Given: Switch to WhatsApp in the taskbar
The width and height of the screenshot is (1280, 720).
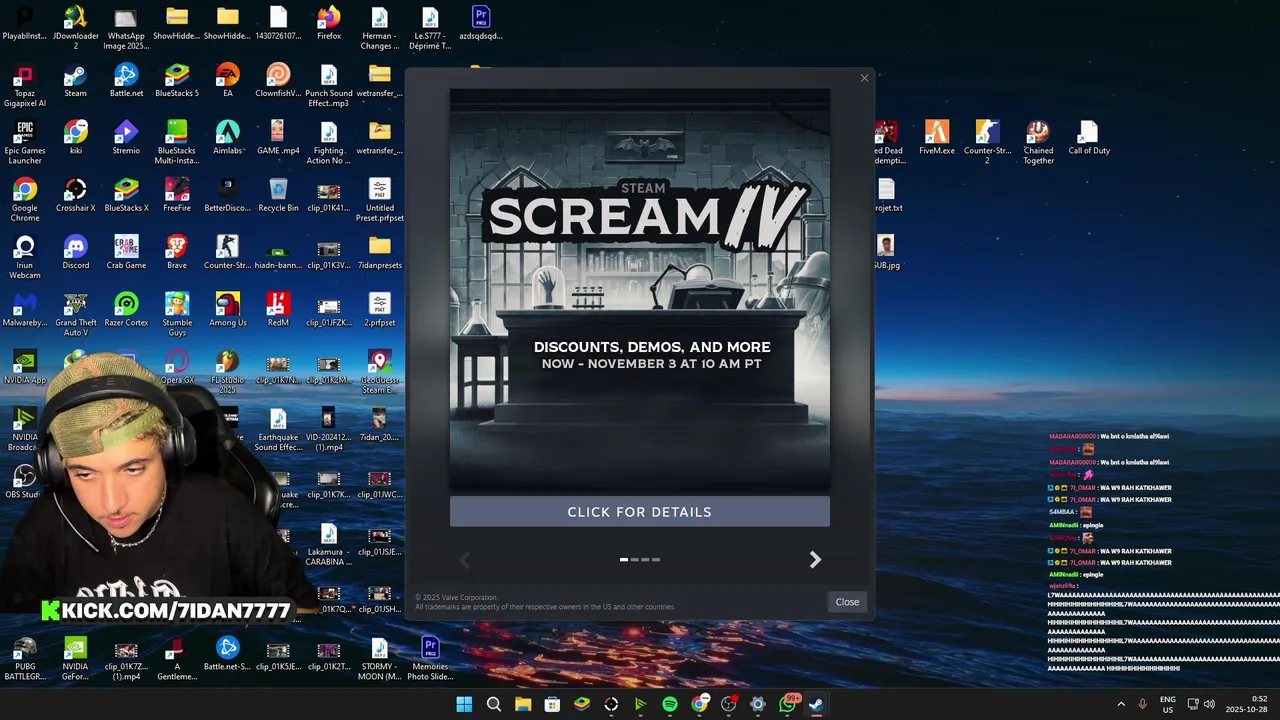Looking at the screenshot, I should coord(788,704).
